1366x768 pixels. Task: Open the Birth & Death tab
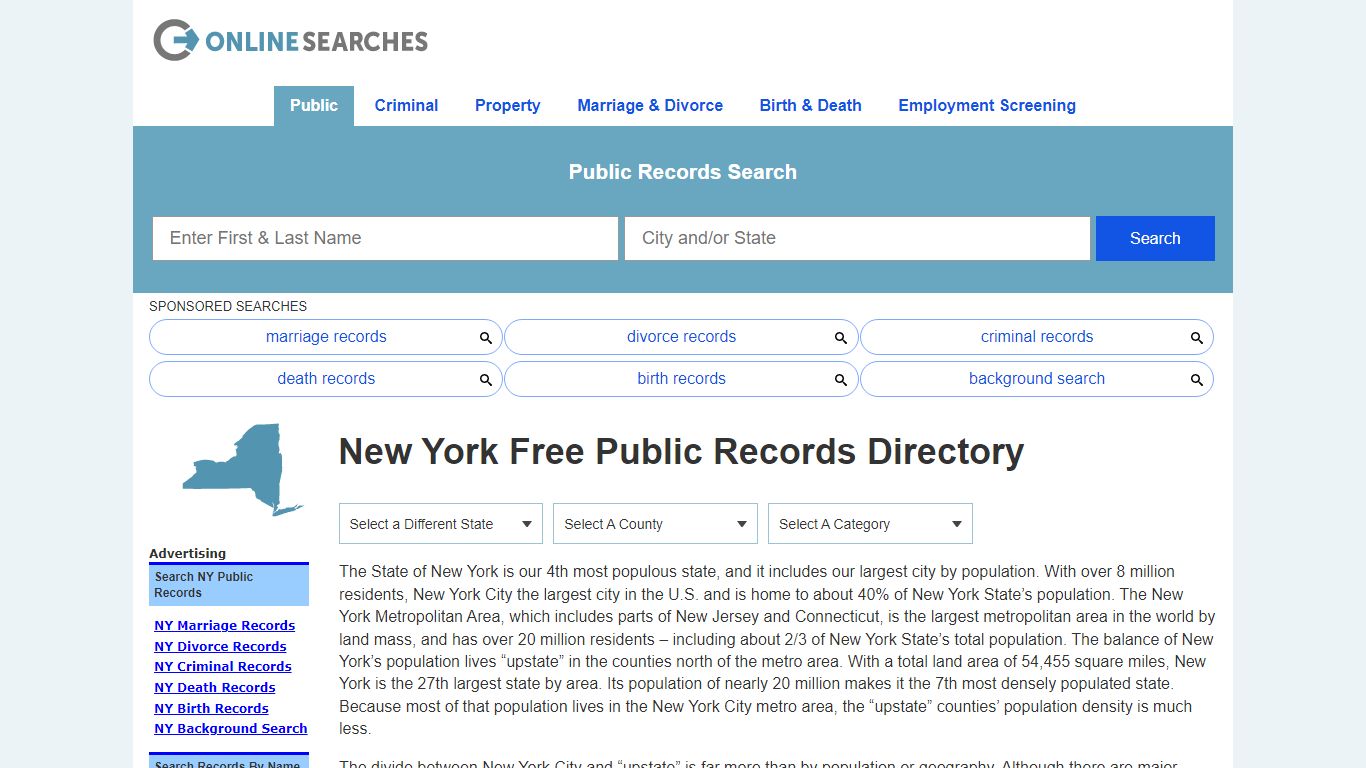pos(810,106)
